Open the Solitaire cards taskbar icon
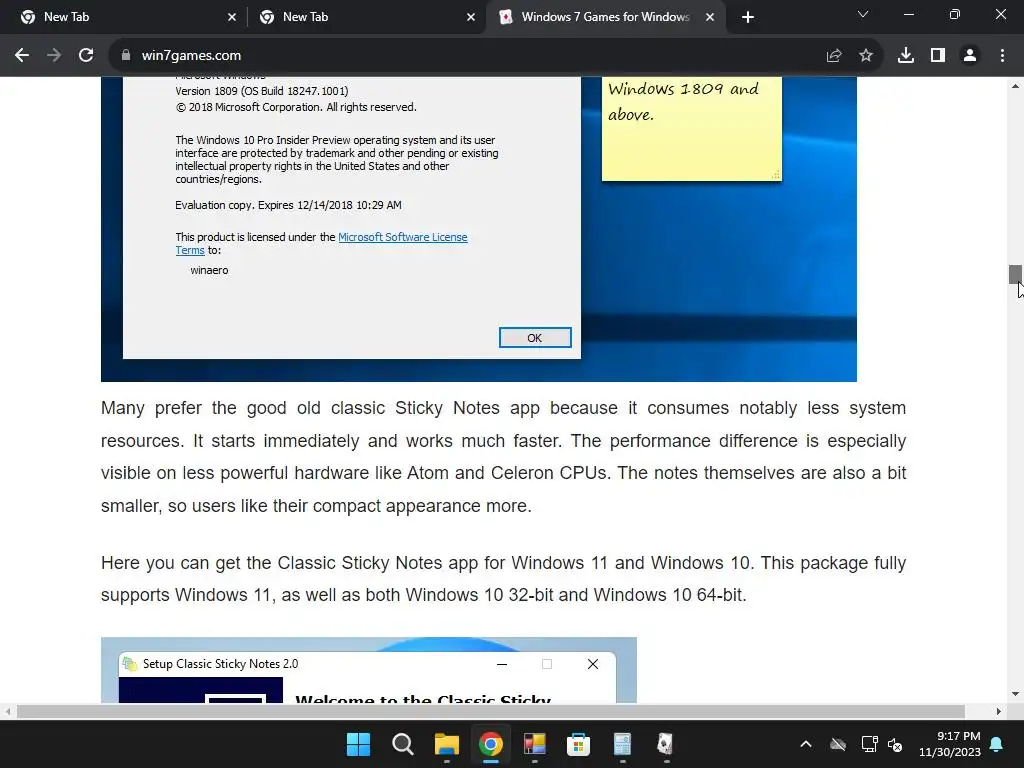The image size is (1024, 768). (x=665, y=744)
